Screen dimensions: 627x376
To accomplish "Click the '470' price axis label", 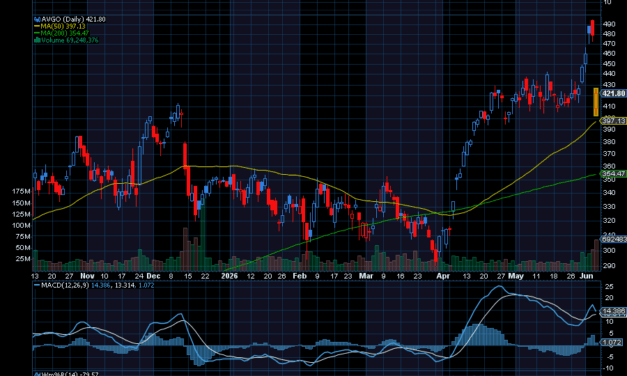I will point(609,44).
